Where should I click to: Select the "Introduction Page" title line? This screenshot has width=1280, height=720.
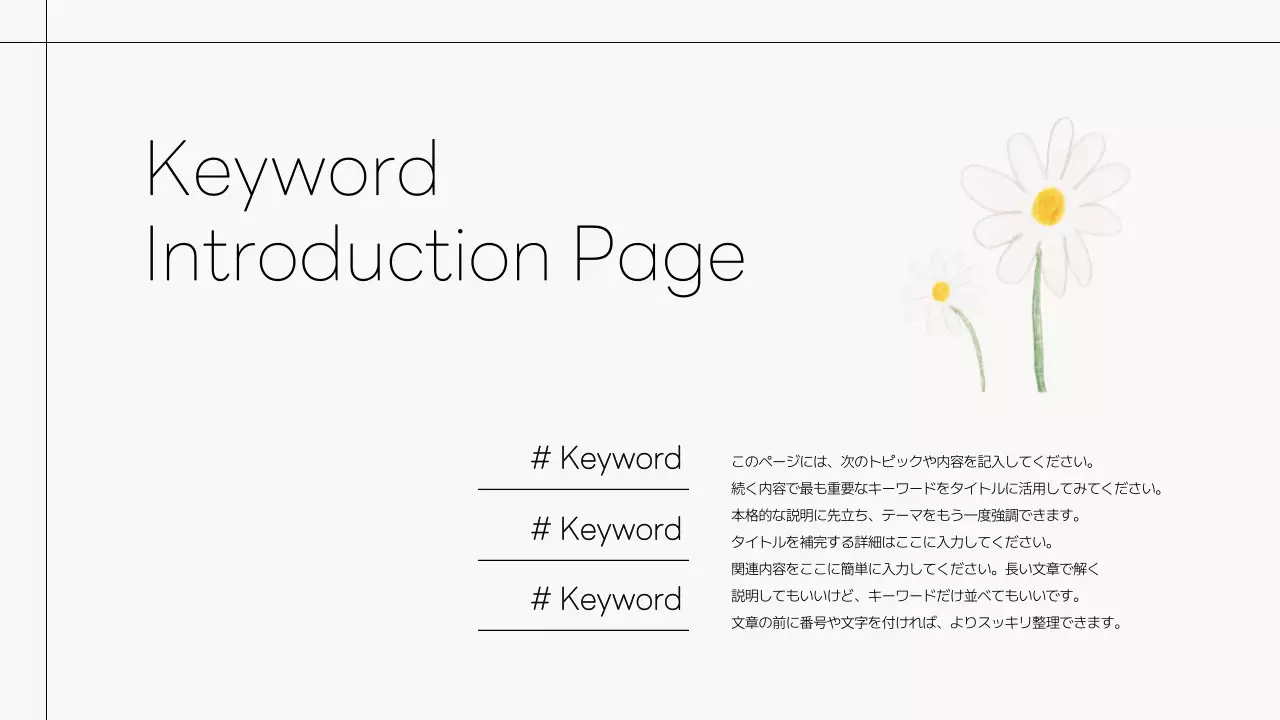pyautogui.click(x=445, y=257)
